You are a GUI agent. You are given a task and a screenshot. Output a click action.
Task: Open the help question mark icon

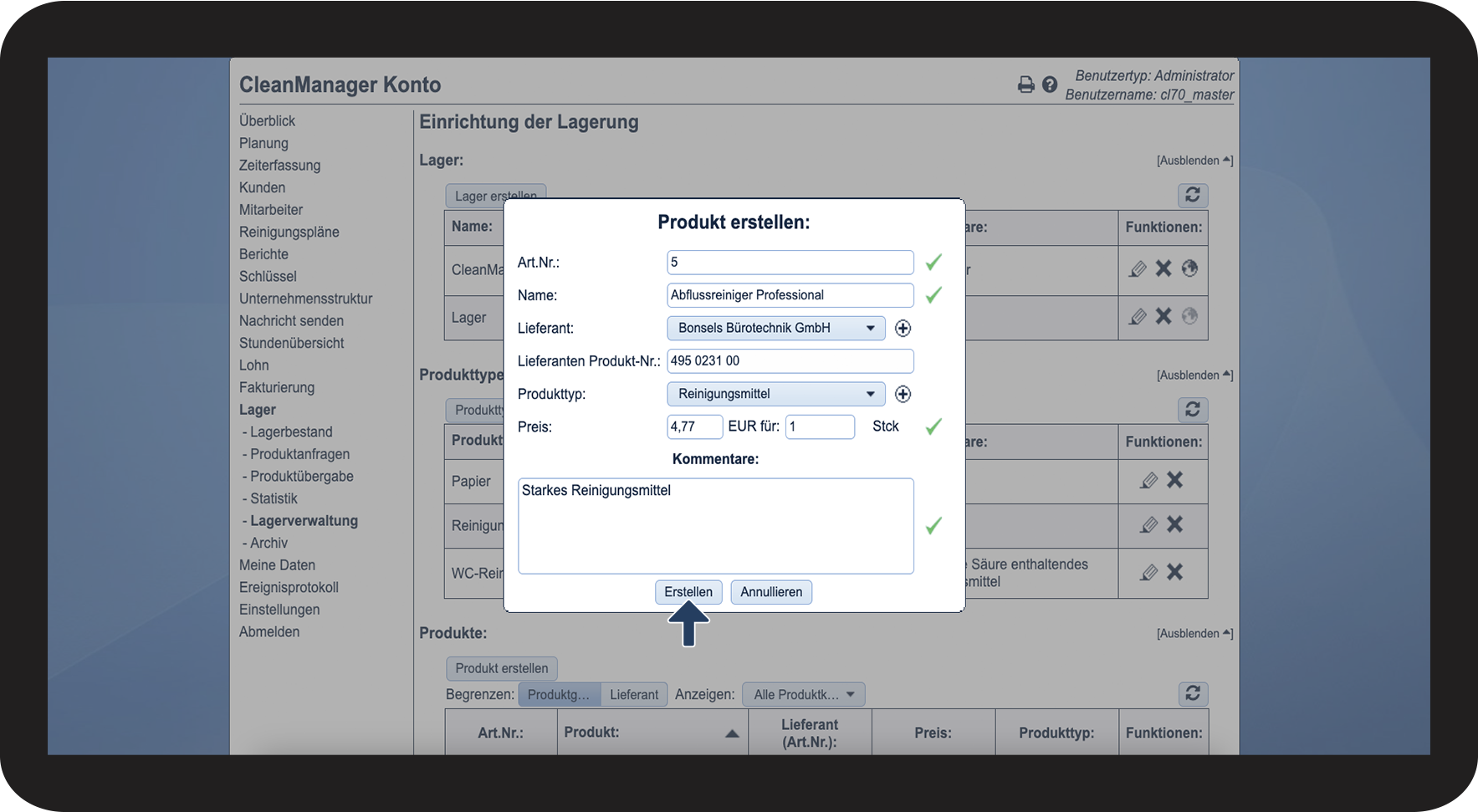pyautogui.click(x=1050, y=84)
